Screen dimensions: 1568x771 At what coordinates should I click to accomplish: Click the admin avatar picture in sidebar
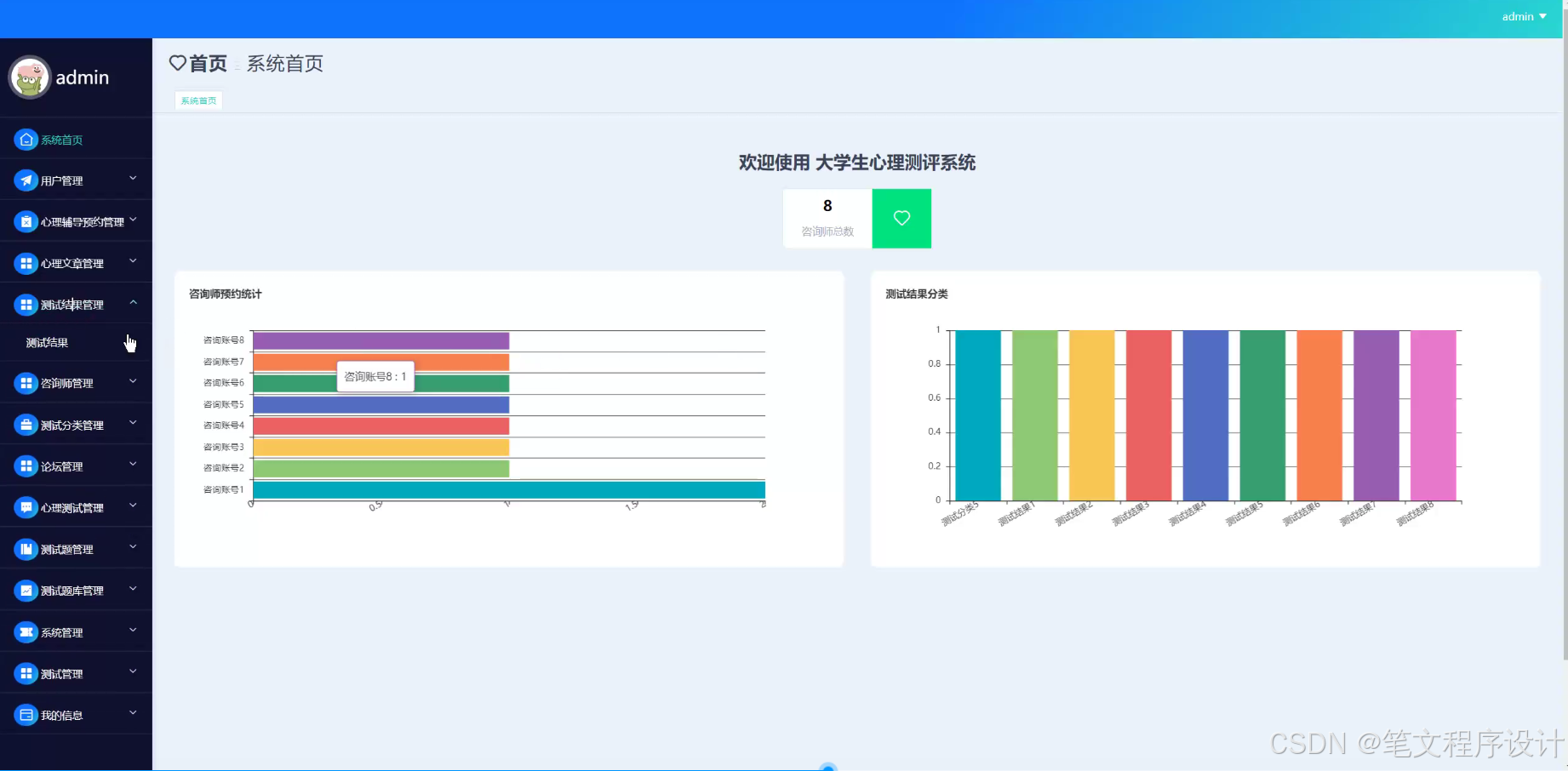click(30, 77)
